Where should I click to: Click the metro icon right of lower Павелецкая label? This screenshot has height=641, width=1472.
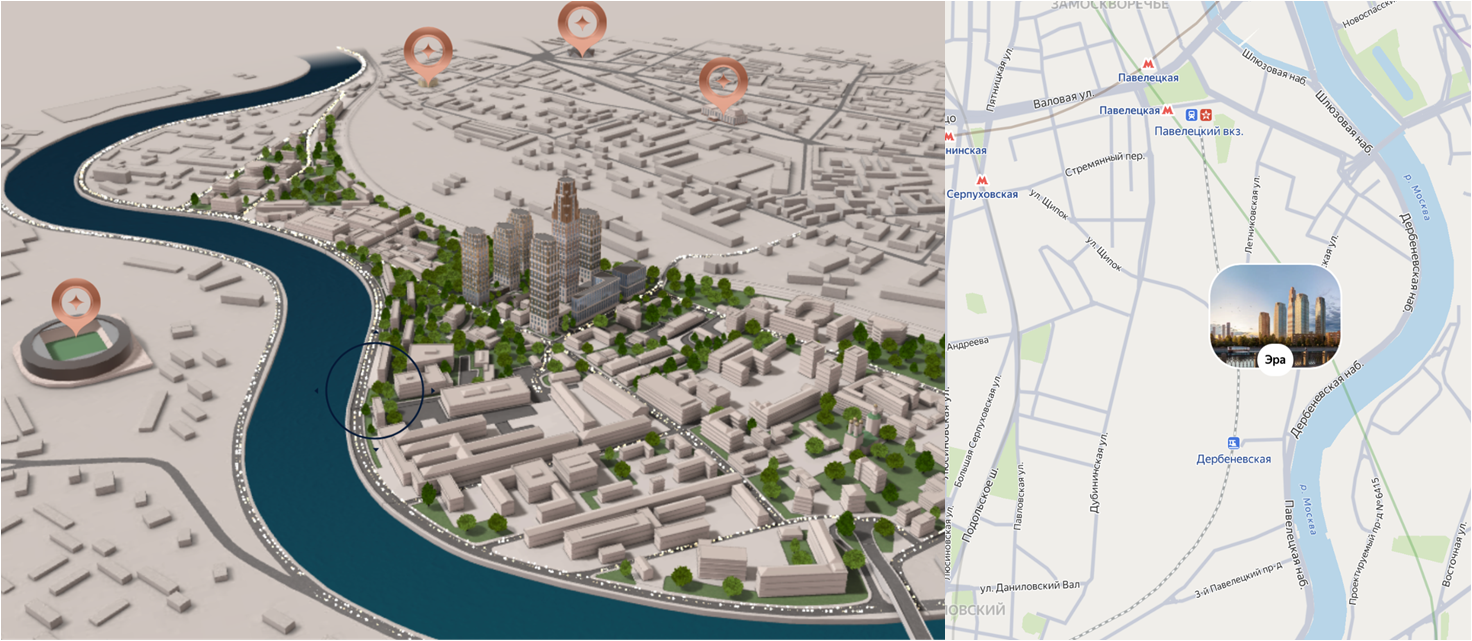1167,110
